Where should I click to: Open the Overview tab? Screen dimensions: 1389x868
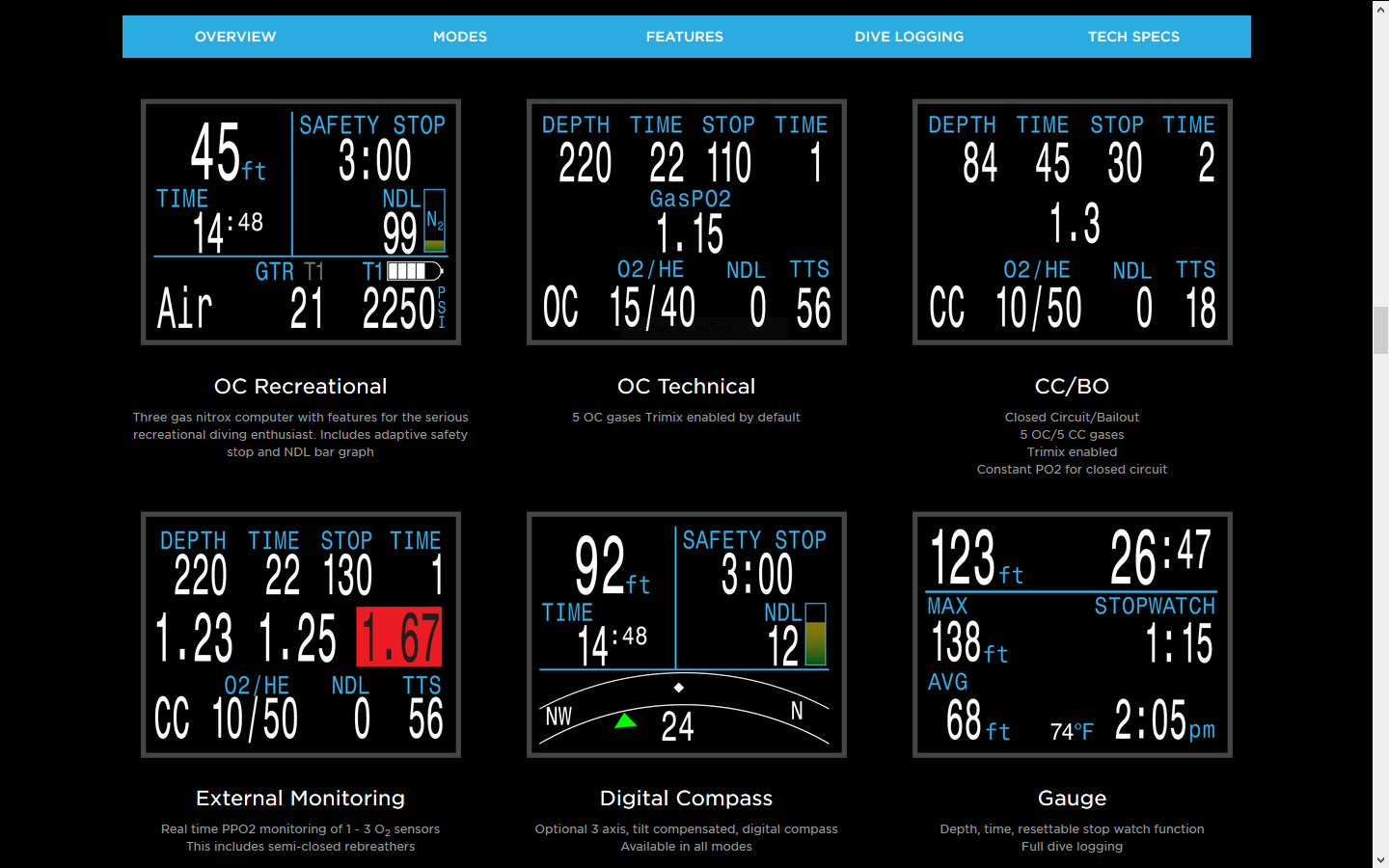pos(235,37)
